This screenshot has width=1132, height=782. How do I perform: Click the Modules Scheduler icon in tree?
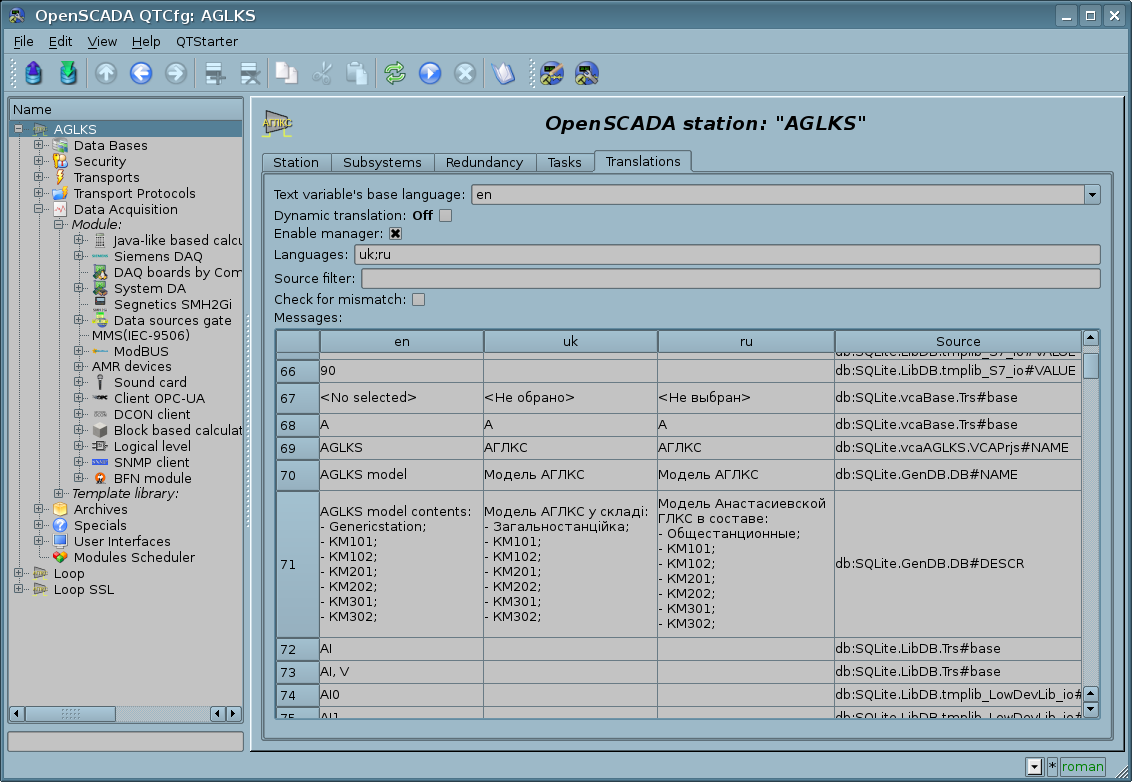[60, 557]
